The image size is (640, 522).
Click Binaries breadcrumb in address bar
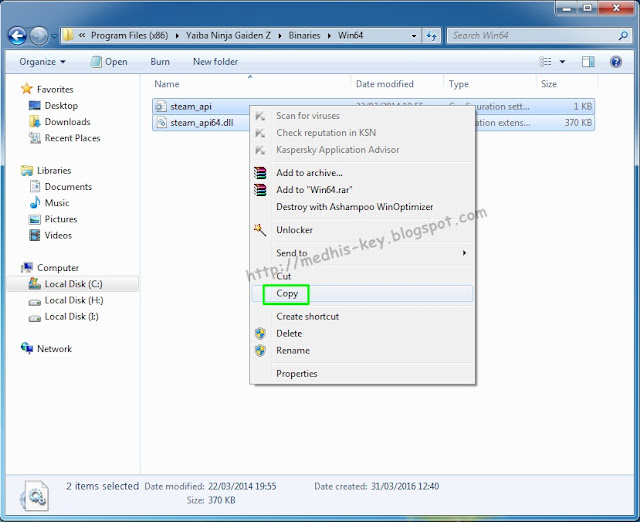[304, 36]
